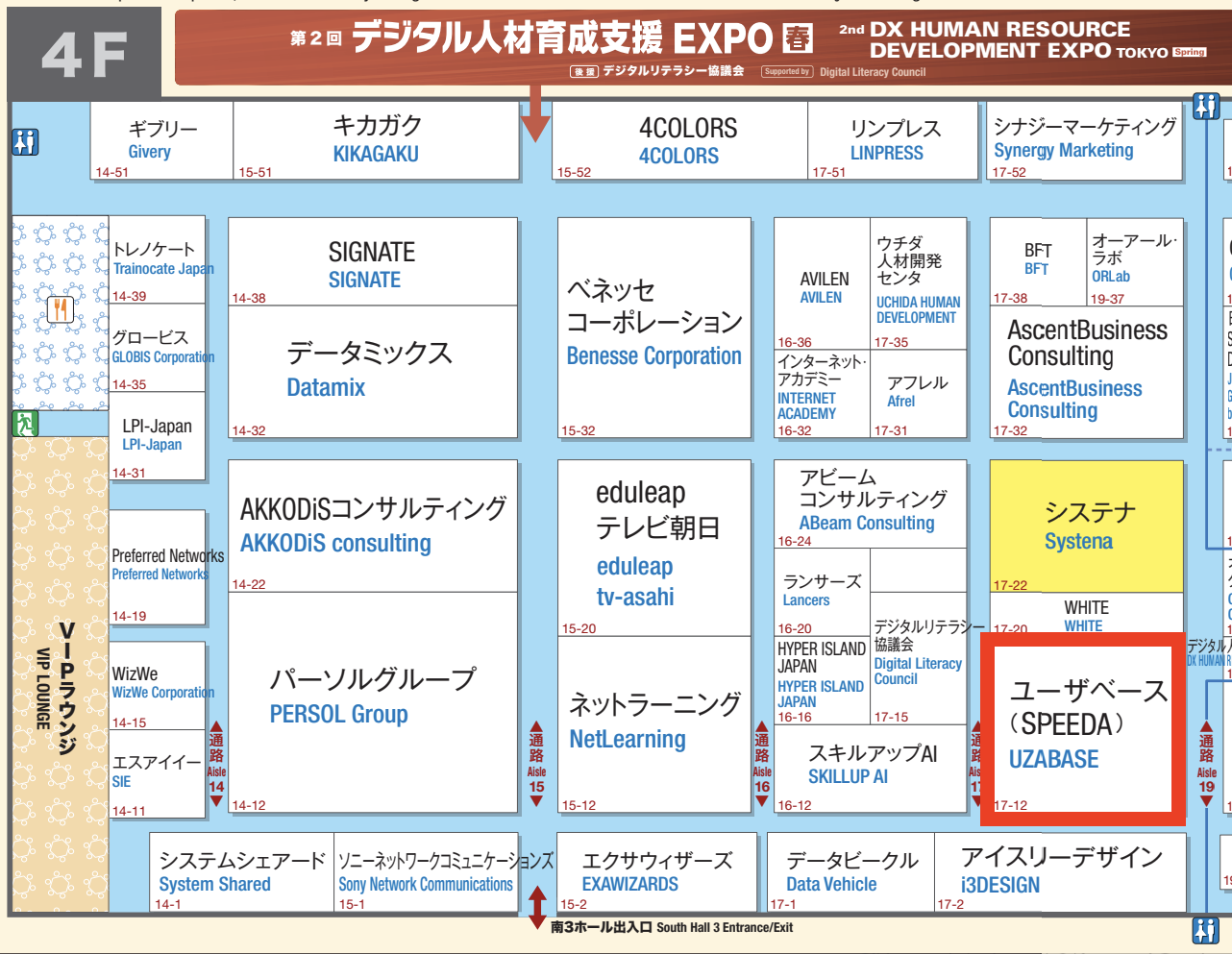This screenshot has height=954, width=1232.
Task: Click the restroom icon above the Synergy Marketing booth
Action: pyautogui.click(x=1206, y=106)
